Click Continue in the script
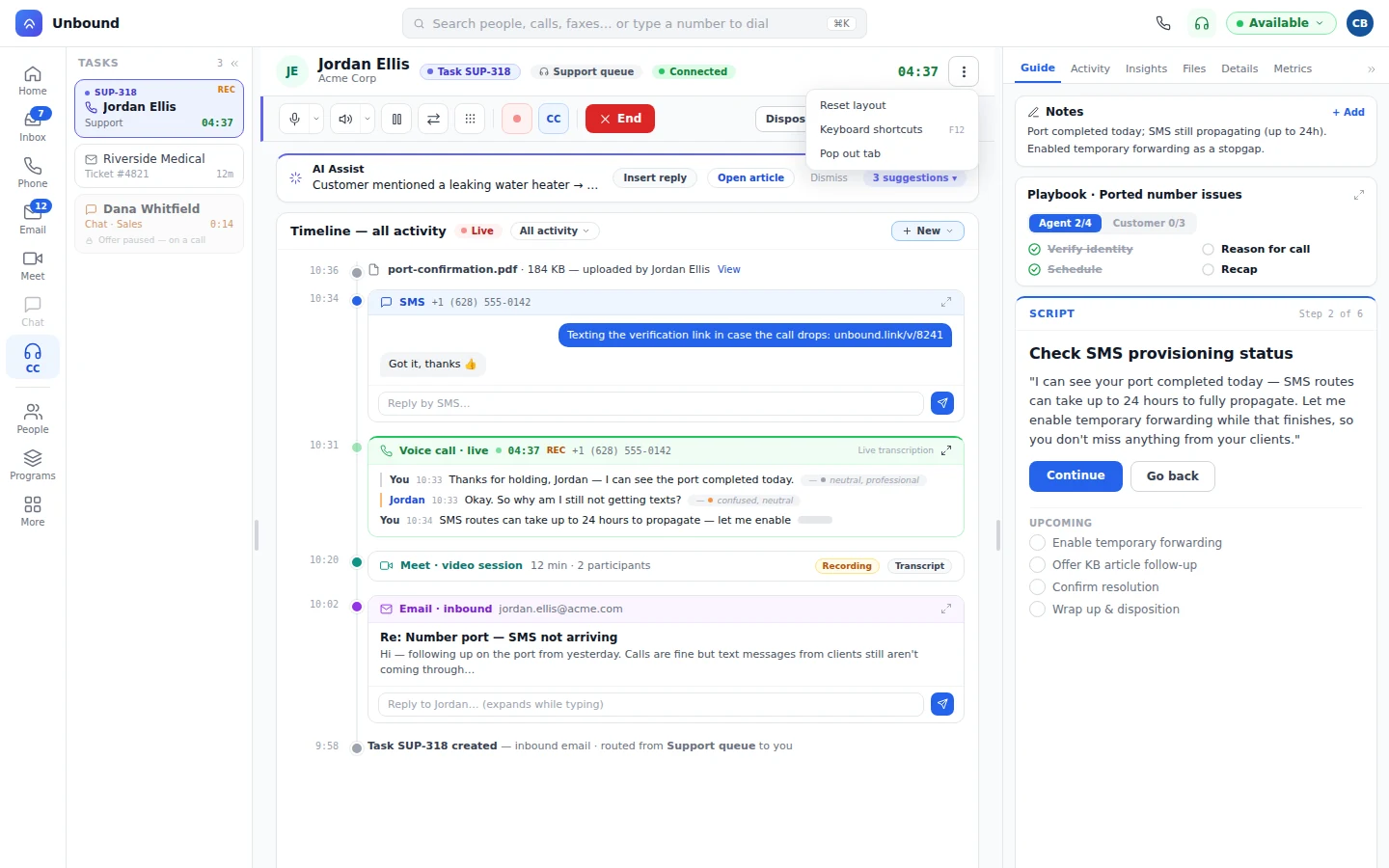The image size is (1389, 868). pyautogui.click(x=1076, y=476)
